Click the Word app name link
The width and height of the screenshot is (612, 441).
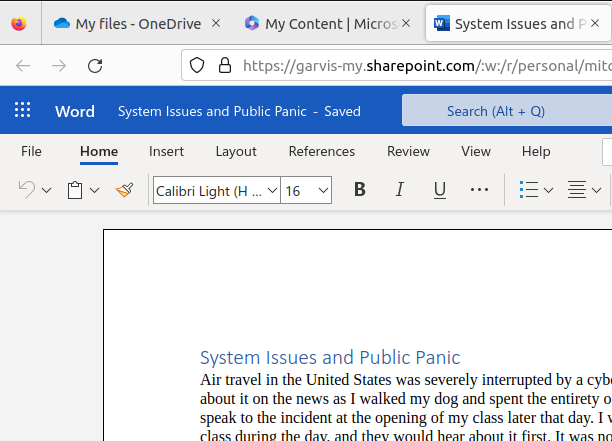coord(75,111)
